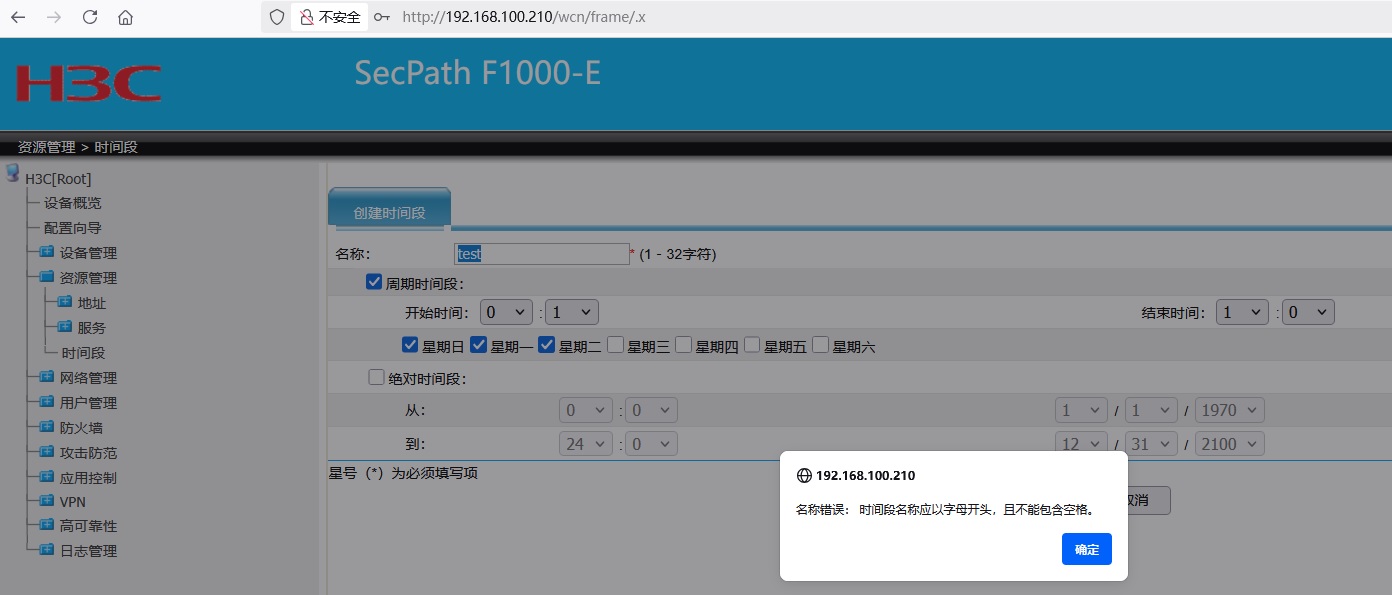Screen dimensions: 1392x595
Task: Open the 从 month dropdown
Action: (x=1081, y=410)
